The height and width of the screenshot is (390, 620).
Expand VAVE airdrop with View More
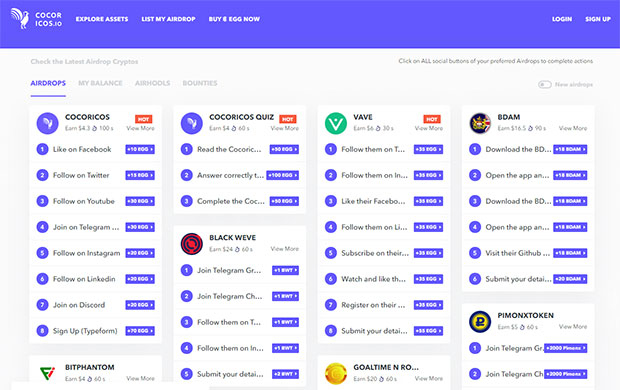point(429,128)
